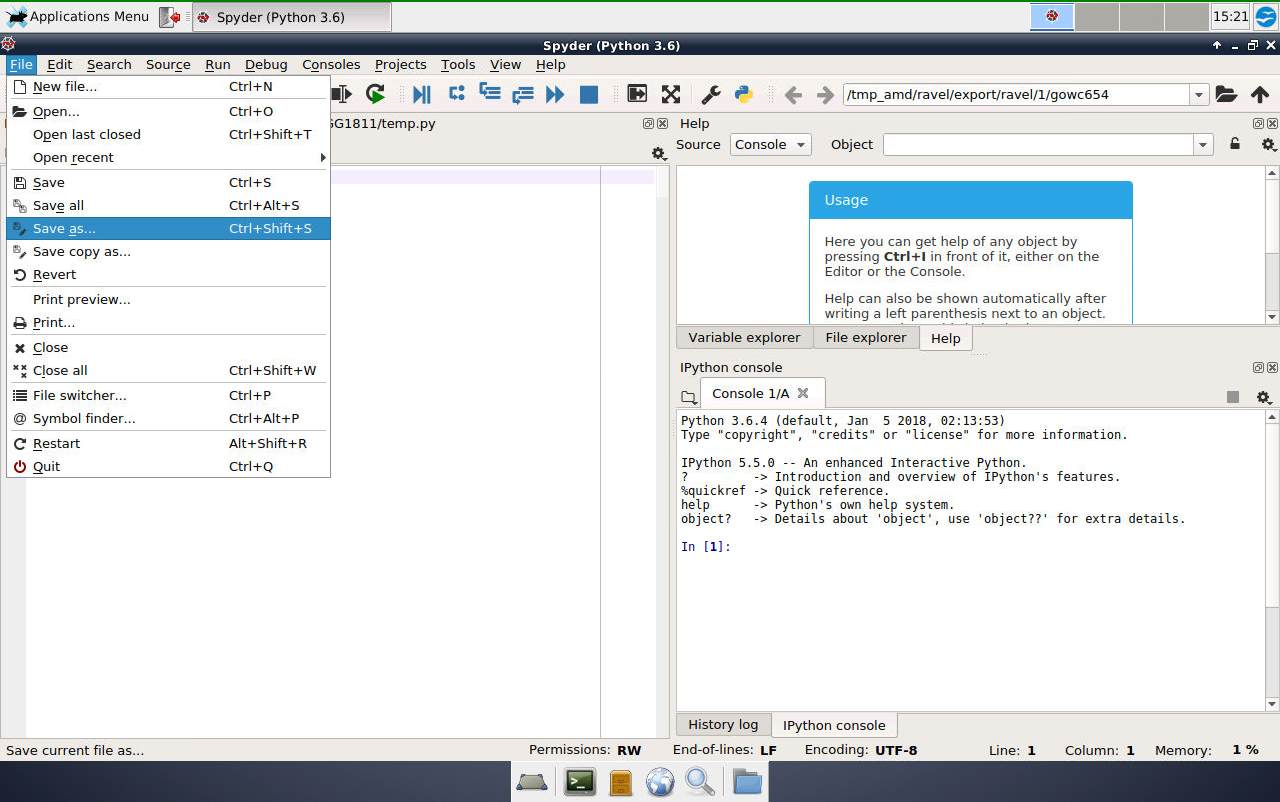Viewport: 1280px width, 802px height.
Task: Click the Object input field
Action: pos(1038,145)
